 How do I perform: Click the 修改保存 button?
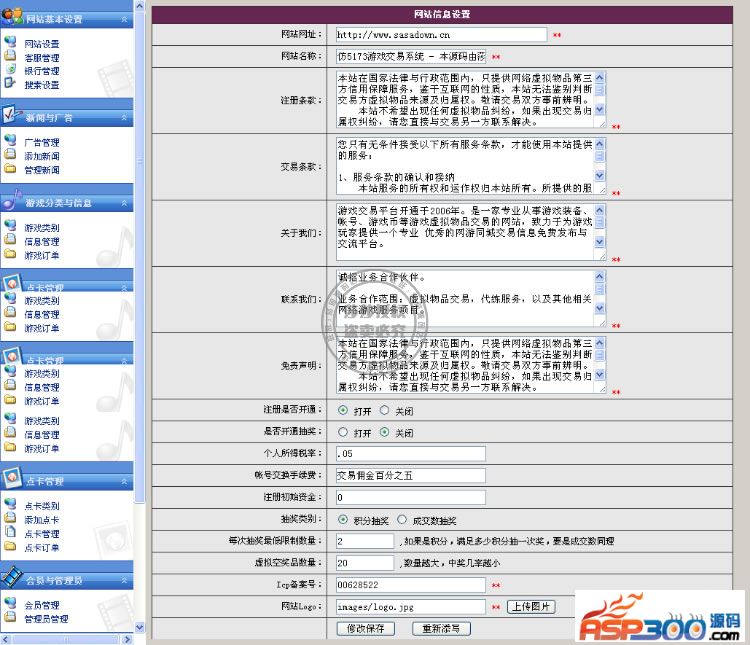click(x=365, y=628)
